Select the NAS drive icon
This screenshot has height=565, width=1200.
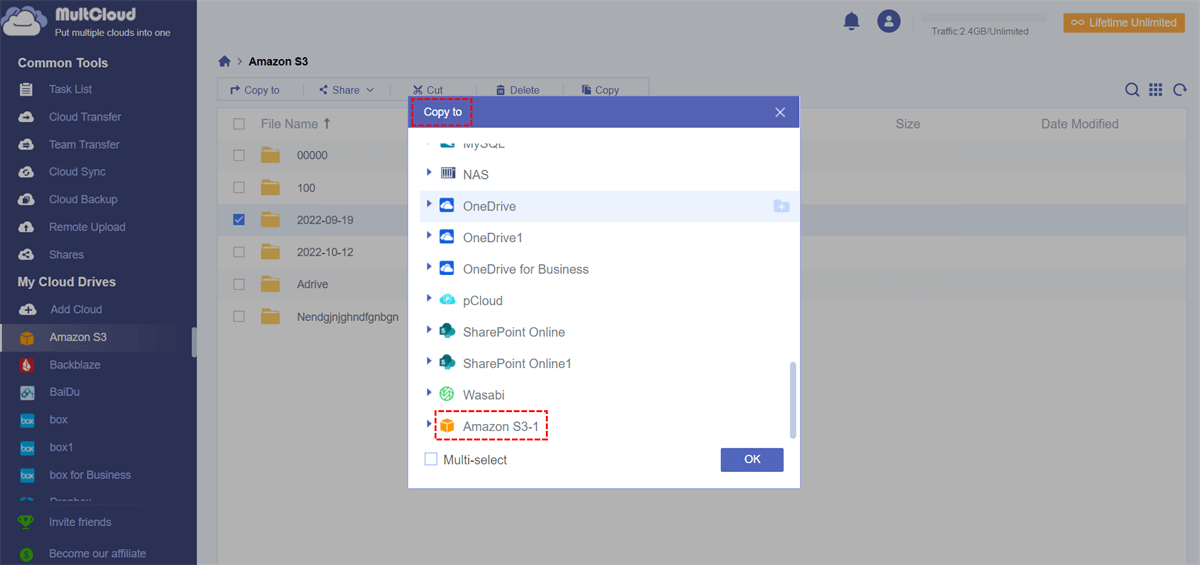pos(447,174)
